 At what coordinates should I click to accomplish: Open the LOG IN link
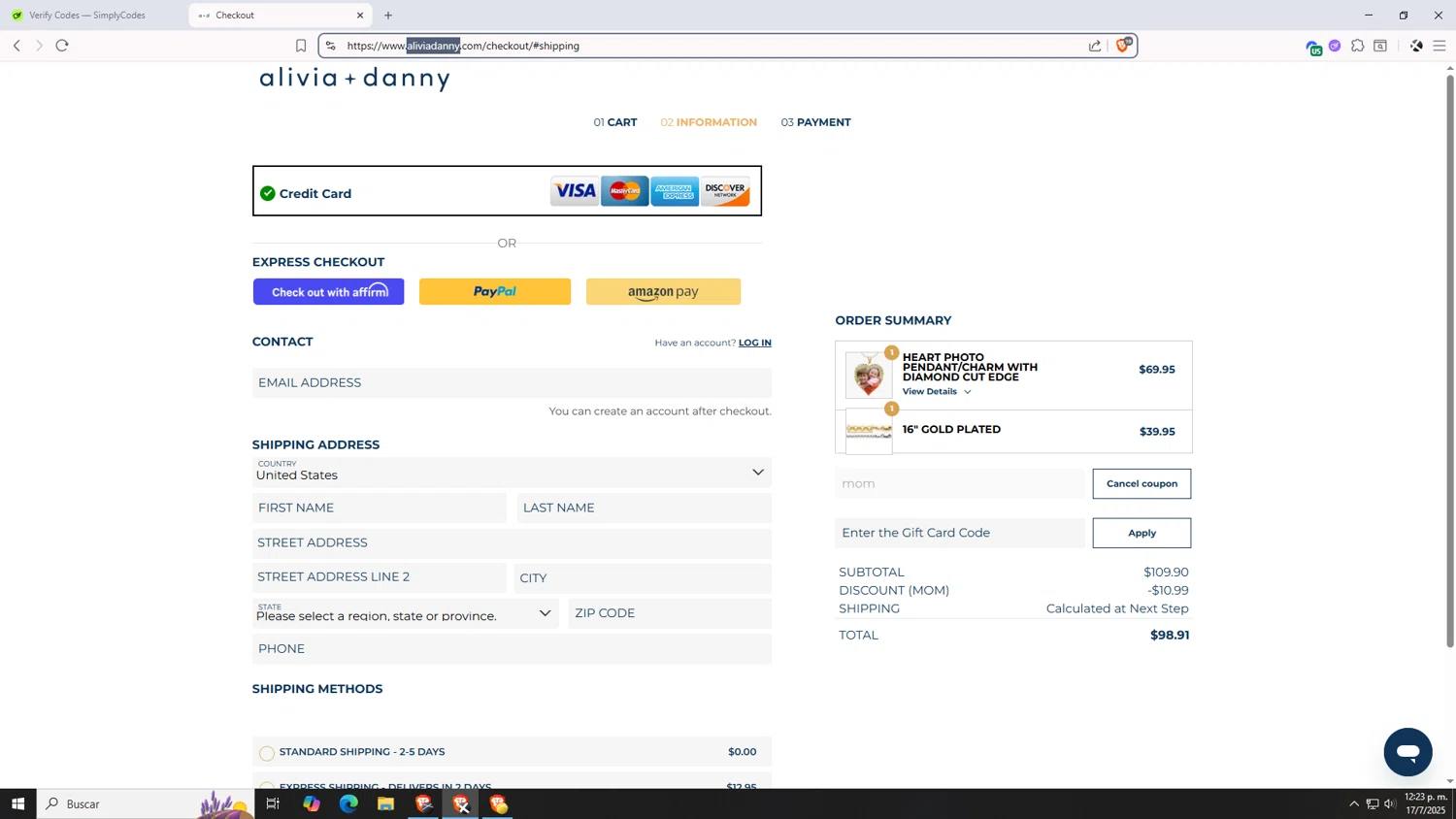coord(754,343)
